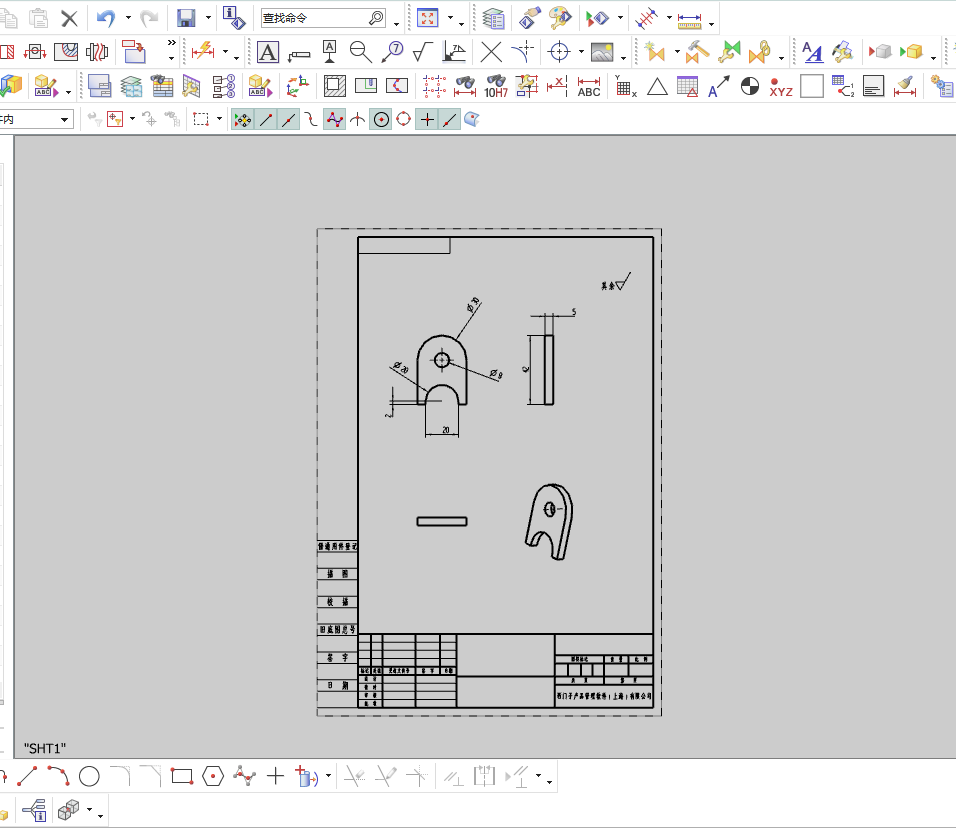The image size is (956, 828).
Task: Click the Save floppy disk icon
Action: (x=186, y=18)
